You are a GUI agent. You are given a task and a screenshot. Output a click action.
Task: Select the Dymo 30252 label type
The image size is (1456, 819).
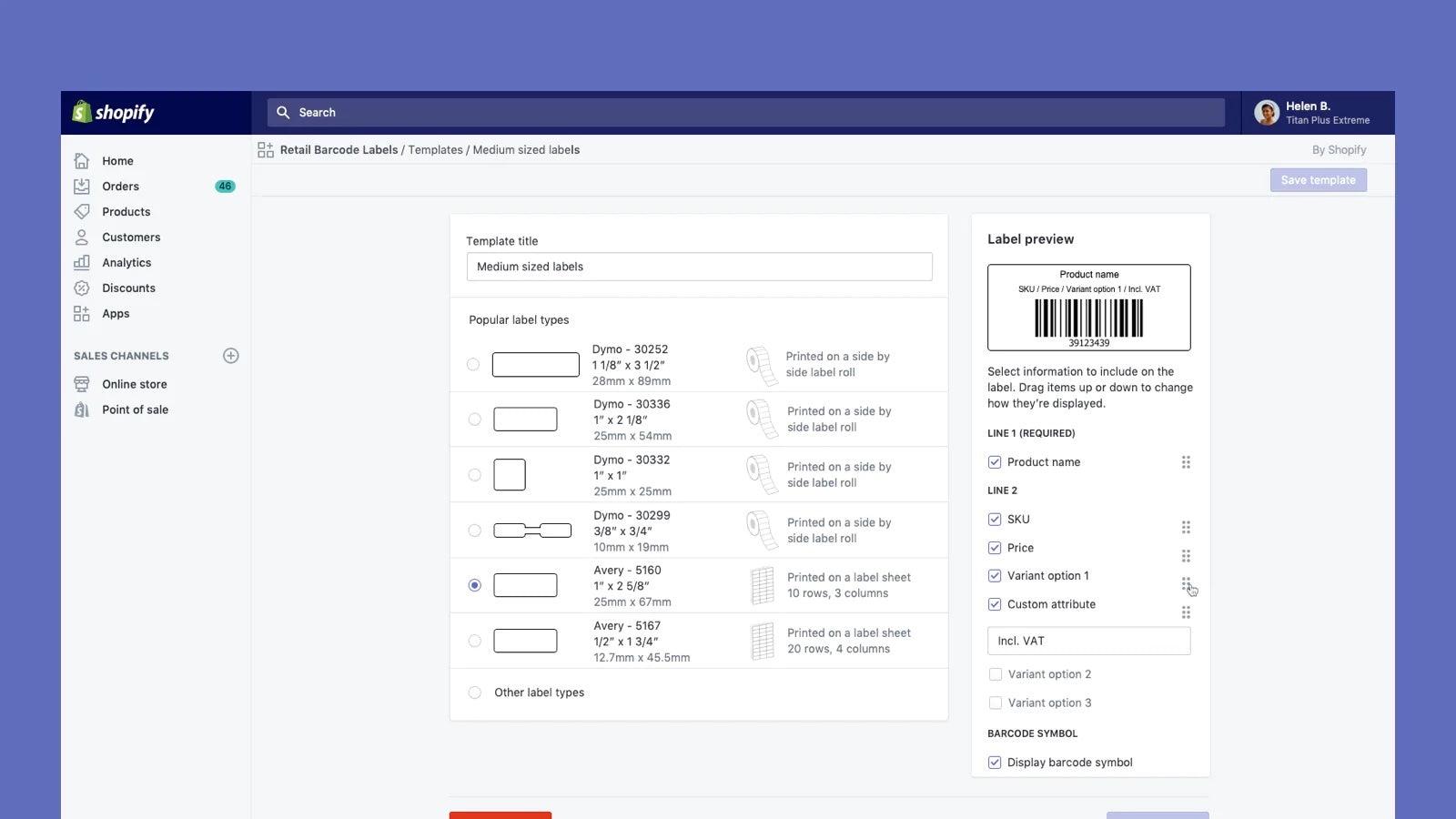click(473, 364)
